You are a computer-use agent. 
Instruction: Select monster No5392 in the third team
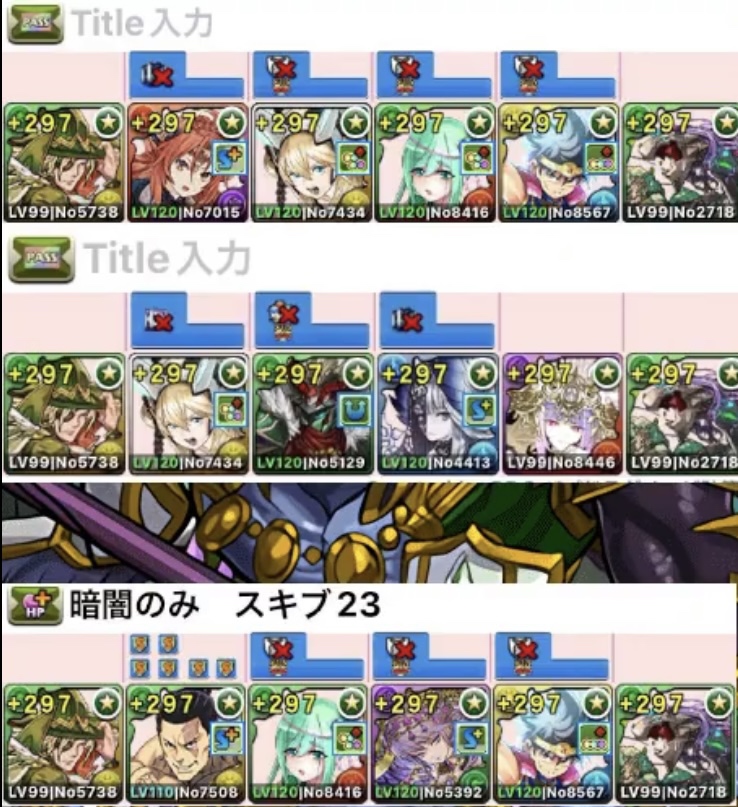(x=430, y=743)
